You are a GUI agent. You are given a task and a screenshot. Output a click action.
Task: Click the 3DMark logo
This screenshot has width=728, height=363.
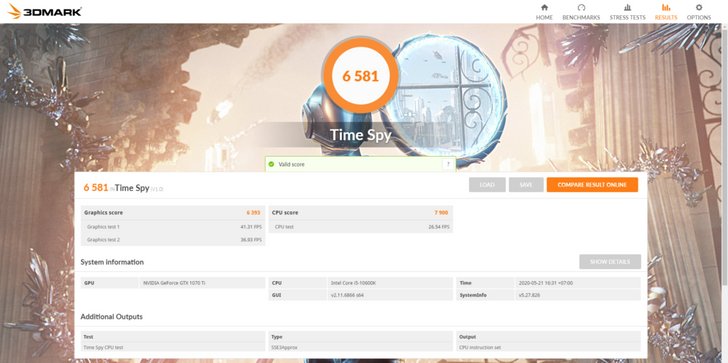pos(45,12)
